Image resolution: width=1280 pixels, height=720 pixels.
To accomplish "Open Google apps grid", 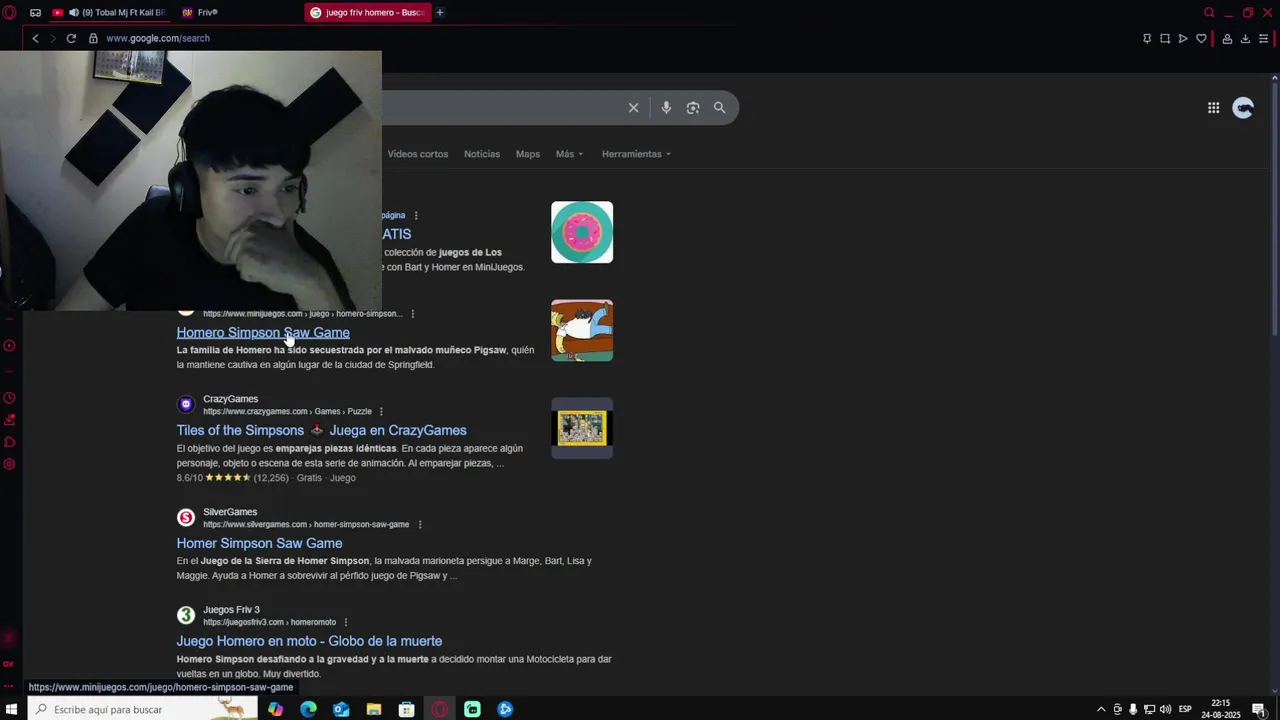I will point(1213,108).
